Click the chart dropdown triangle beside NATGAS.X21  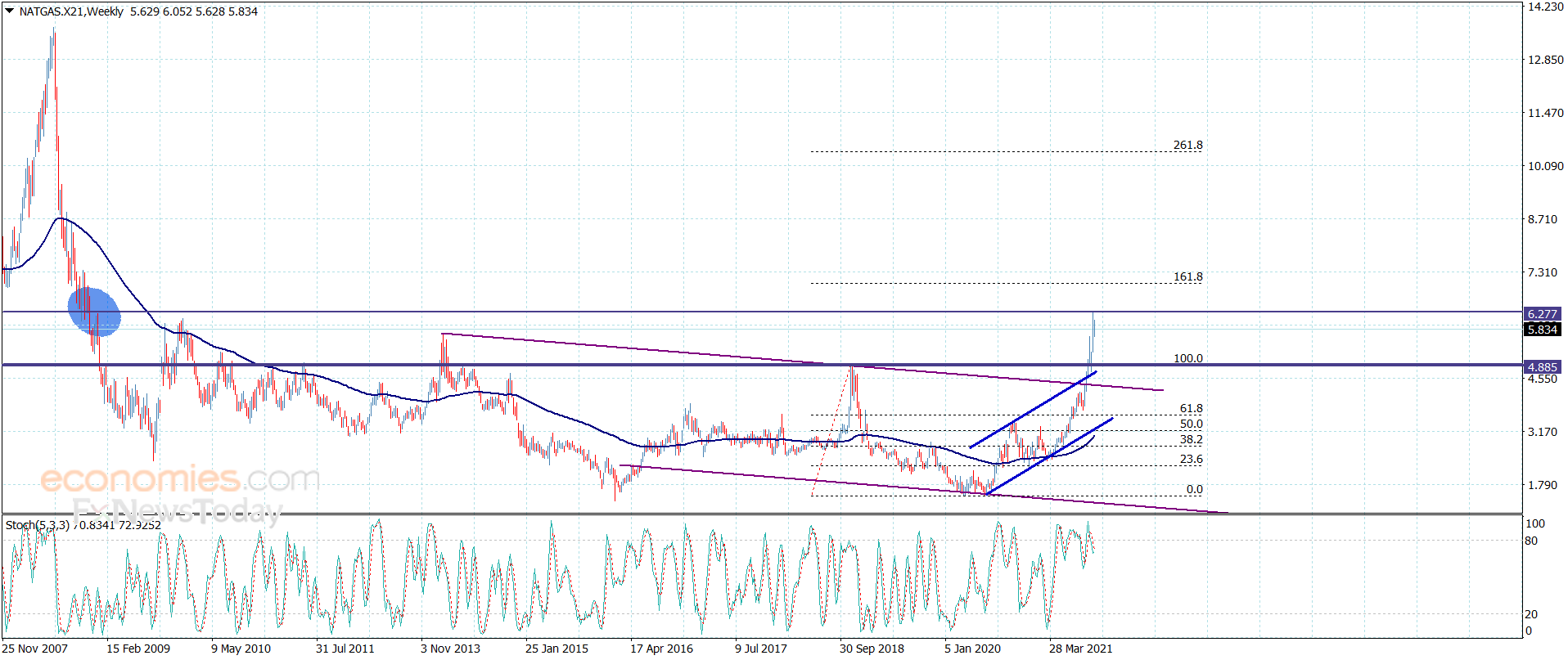[10, 11]
